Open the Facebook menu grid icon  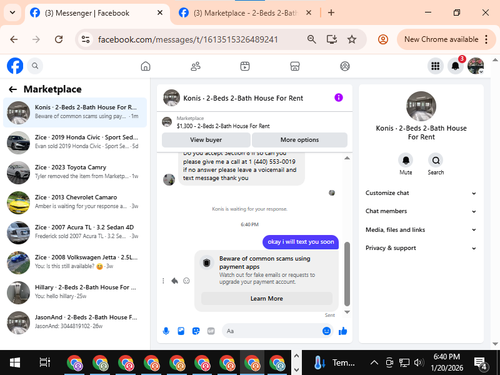click(435, 66)
